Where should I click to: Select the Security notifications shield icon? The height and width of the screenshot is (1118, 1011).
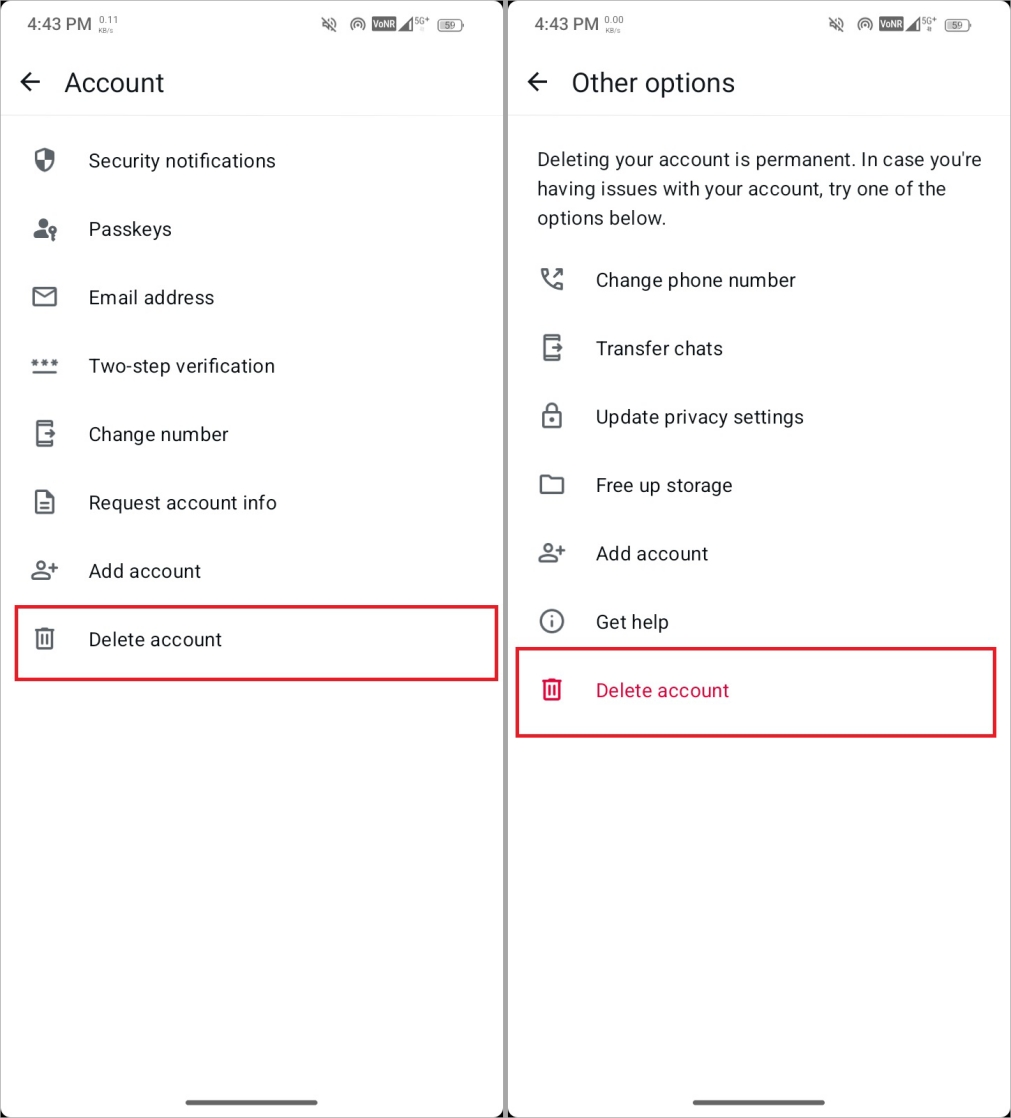pos(44,160)
